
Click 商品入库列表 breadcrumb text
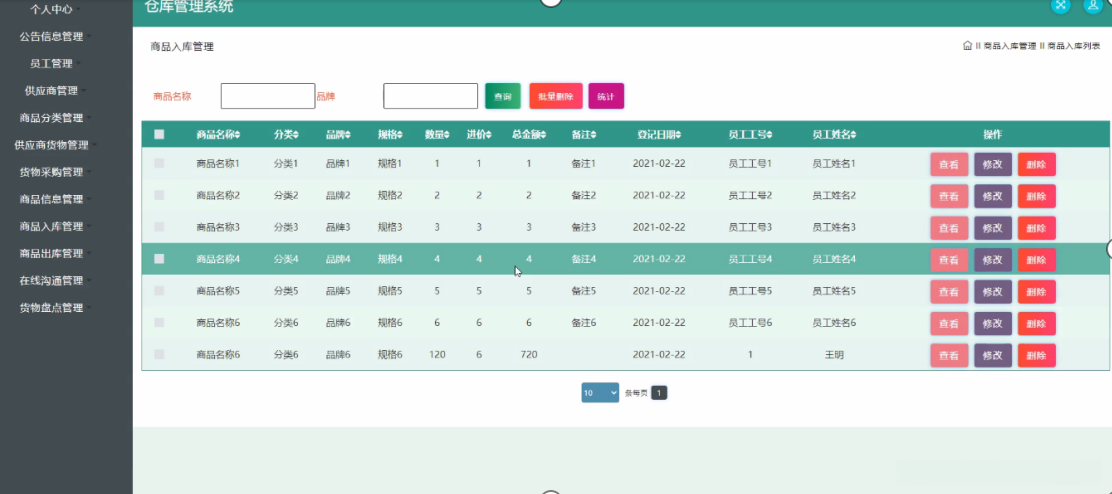click(1074, 46)
